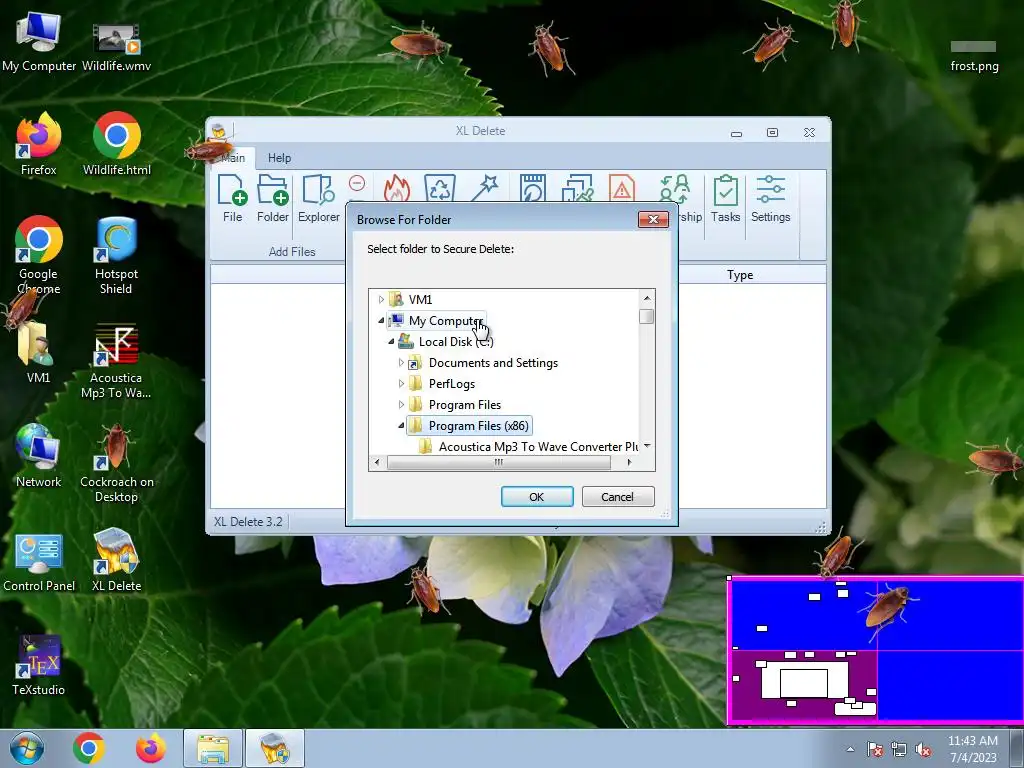Click the magic wand icon
This screenshot has width=1024, height=768.
point(485,188)
